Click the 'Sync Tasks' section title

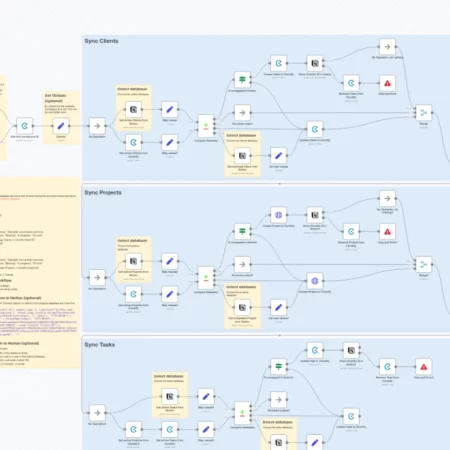pos(100,345)
